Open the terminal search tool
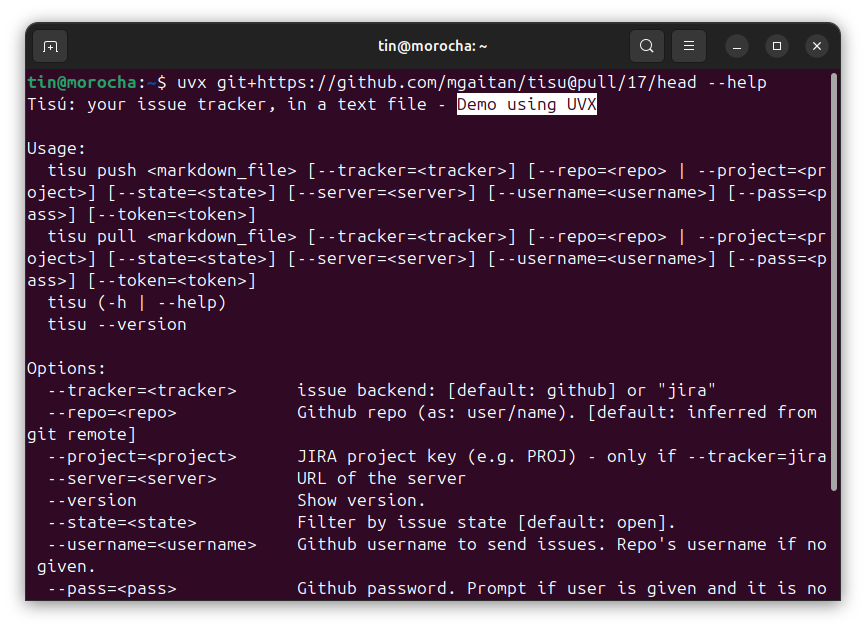 pos(647,46)
